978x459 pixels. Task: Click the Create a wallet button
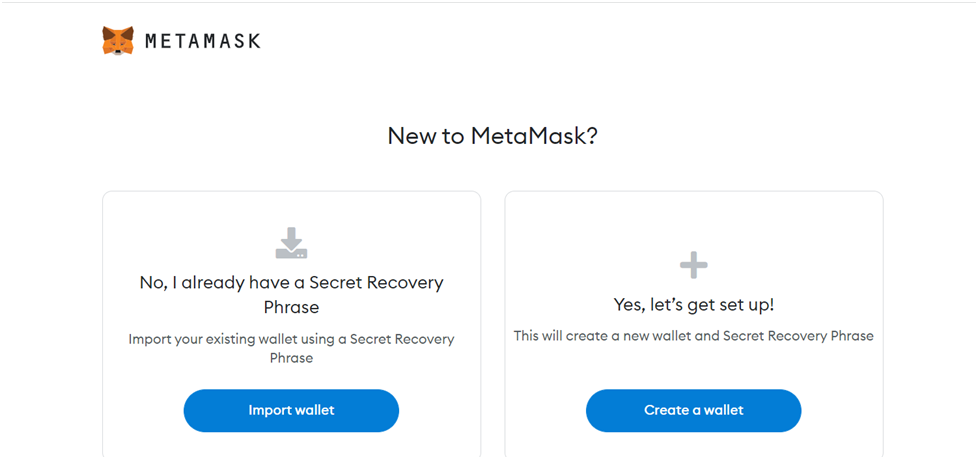pyautogui.click(x=694, y=410)
